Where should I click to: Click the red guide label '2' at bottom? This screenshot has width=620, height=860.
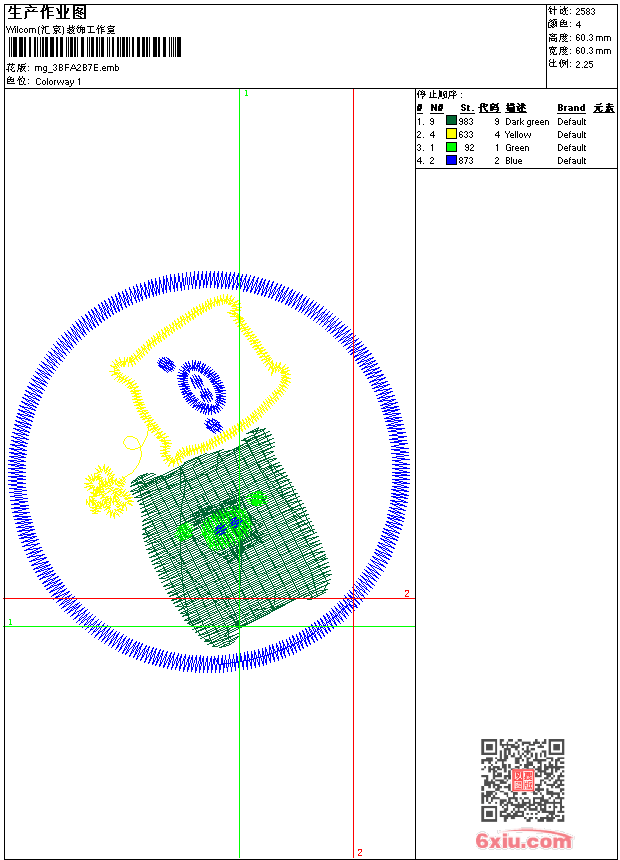(360, 852)
